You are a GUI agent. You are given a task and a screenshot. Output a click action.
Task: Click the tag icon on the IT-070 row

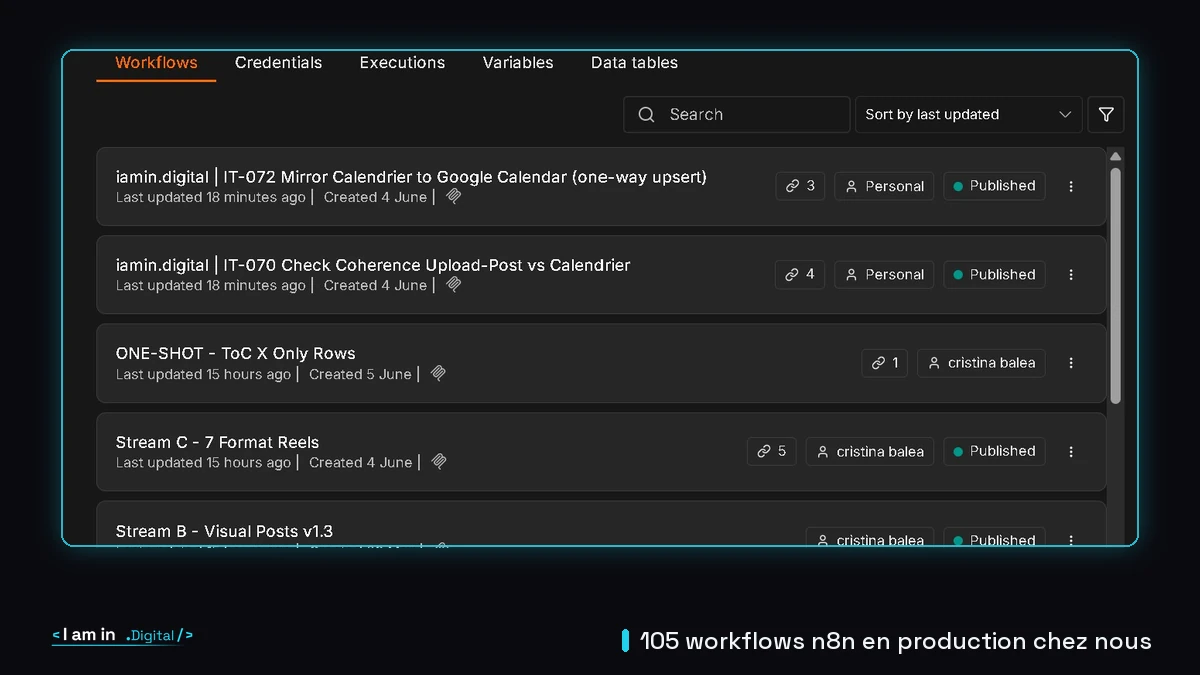[454, 285]
